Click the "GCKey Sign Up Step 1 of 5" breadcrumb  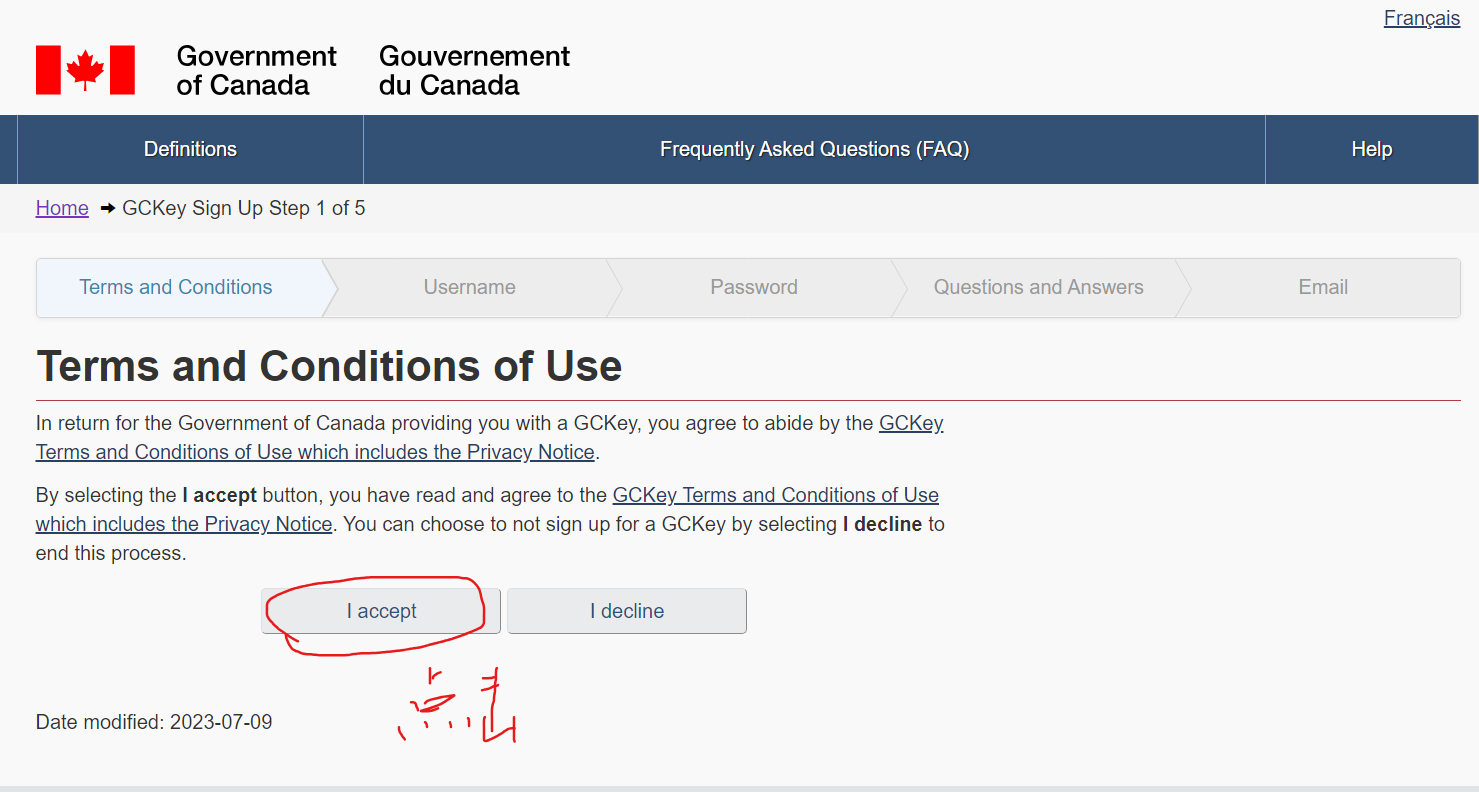[x=243, y=208]
